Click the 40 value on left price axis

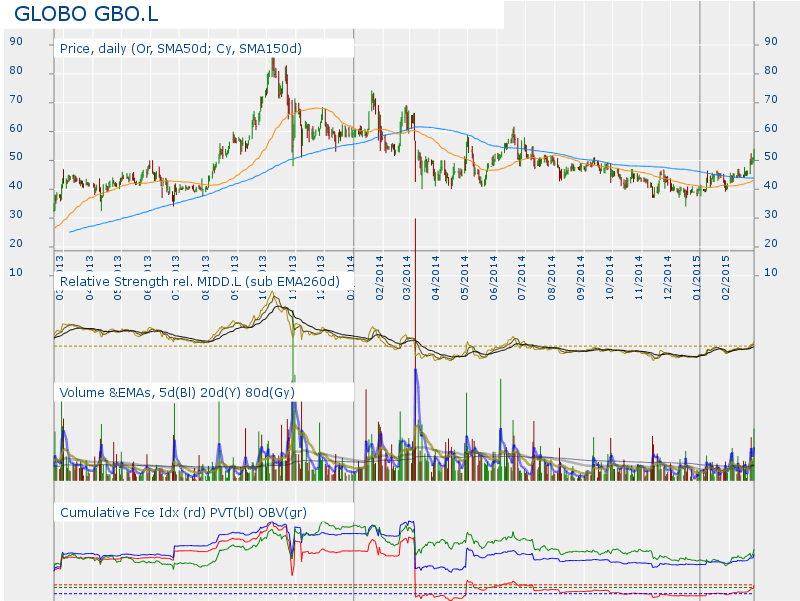coord(16,186)
